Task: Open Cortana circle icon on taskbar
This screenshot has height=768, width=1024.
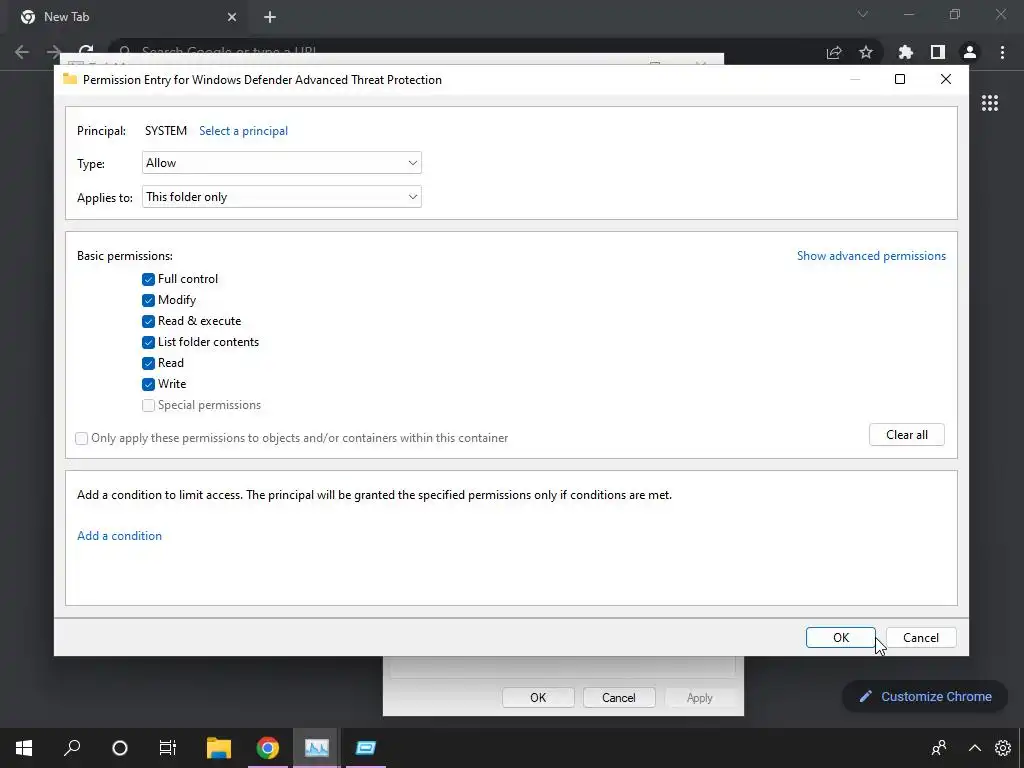Action: (x=120, y=748)
